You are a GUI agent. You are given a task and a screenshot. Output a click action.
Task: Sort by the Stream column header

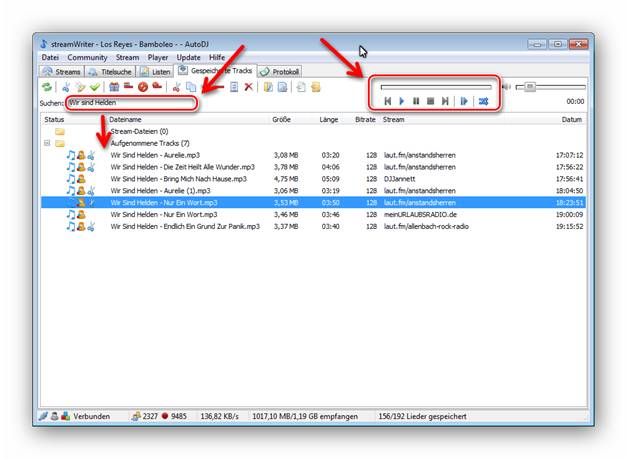(x=393, y=119)
